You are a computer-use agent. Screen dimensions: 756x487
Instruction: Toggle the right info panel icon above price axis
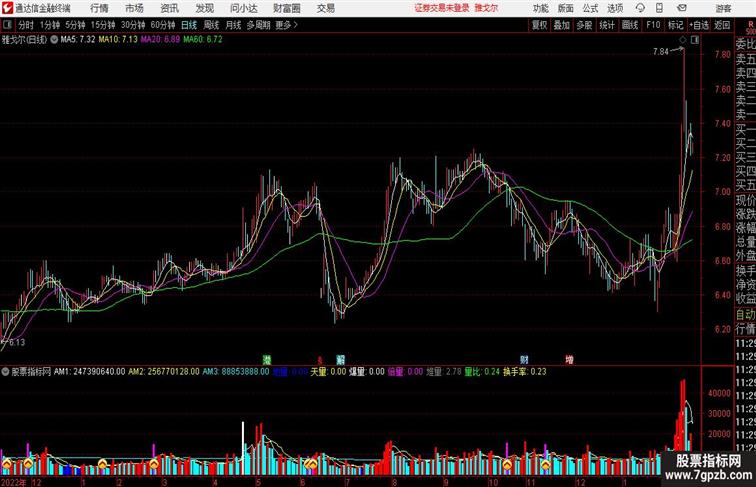(x=695, y=40)
